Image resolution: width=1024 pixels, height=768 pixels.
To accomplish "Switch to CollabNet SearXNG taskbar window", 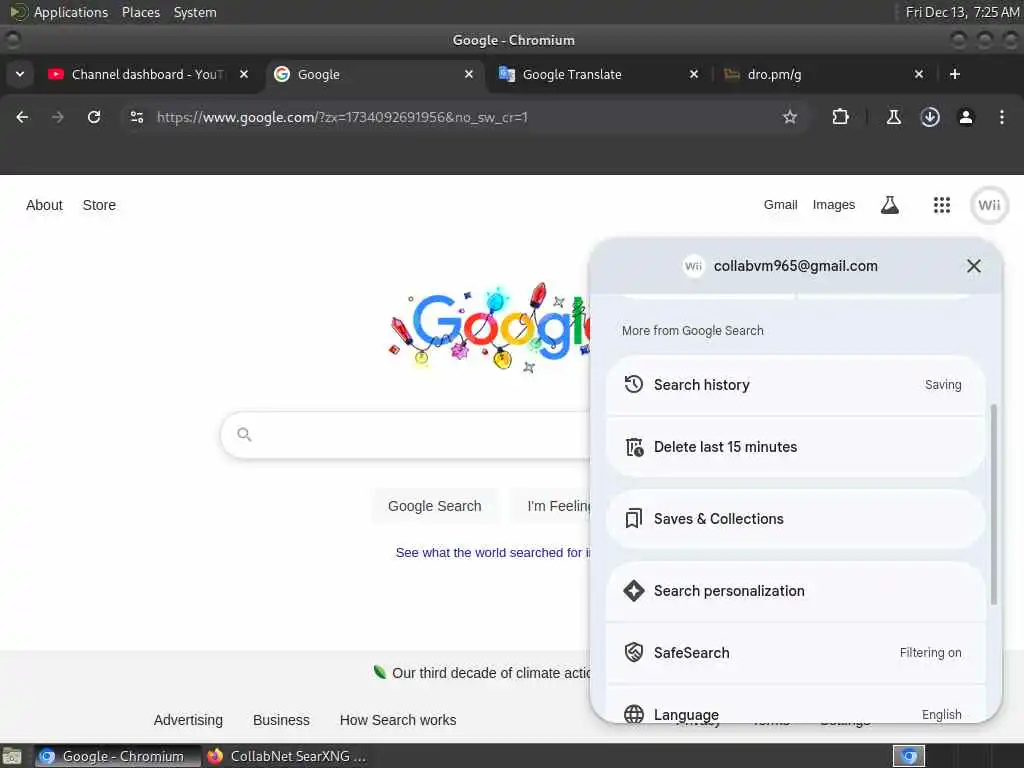I will 287,756.
